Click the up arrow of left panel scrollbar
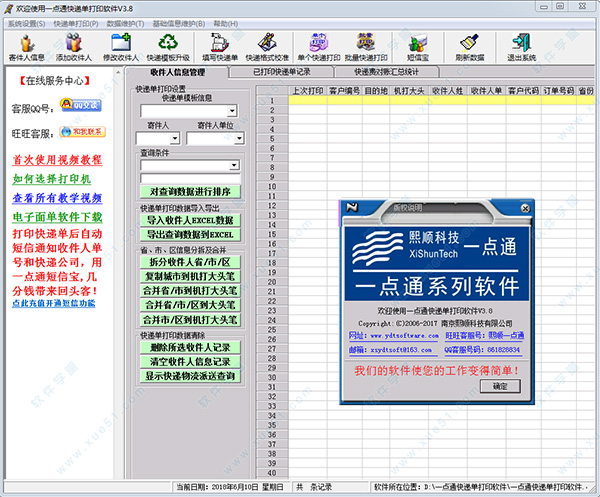The image size is (600, 497). coord(118,72)
